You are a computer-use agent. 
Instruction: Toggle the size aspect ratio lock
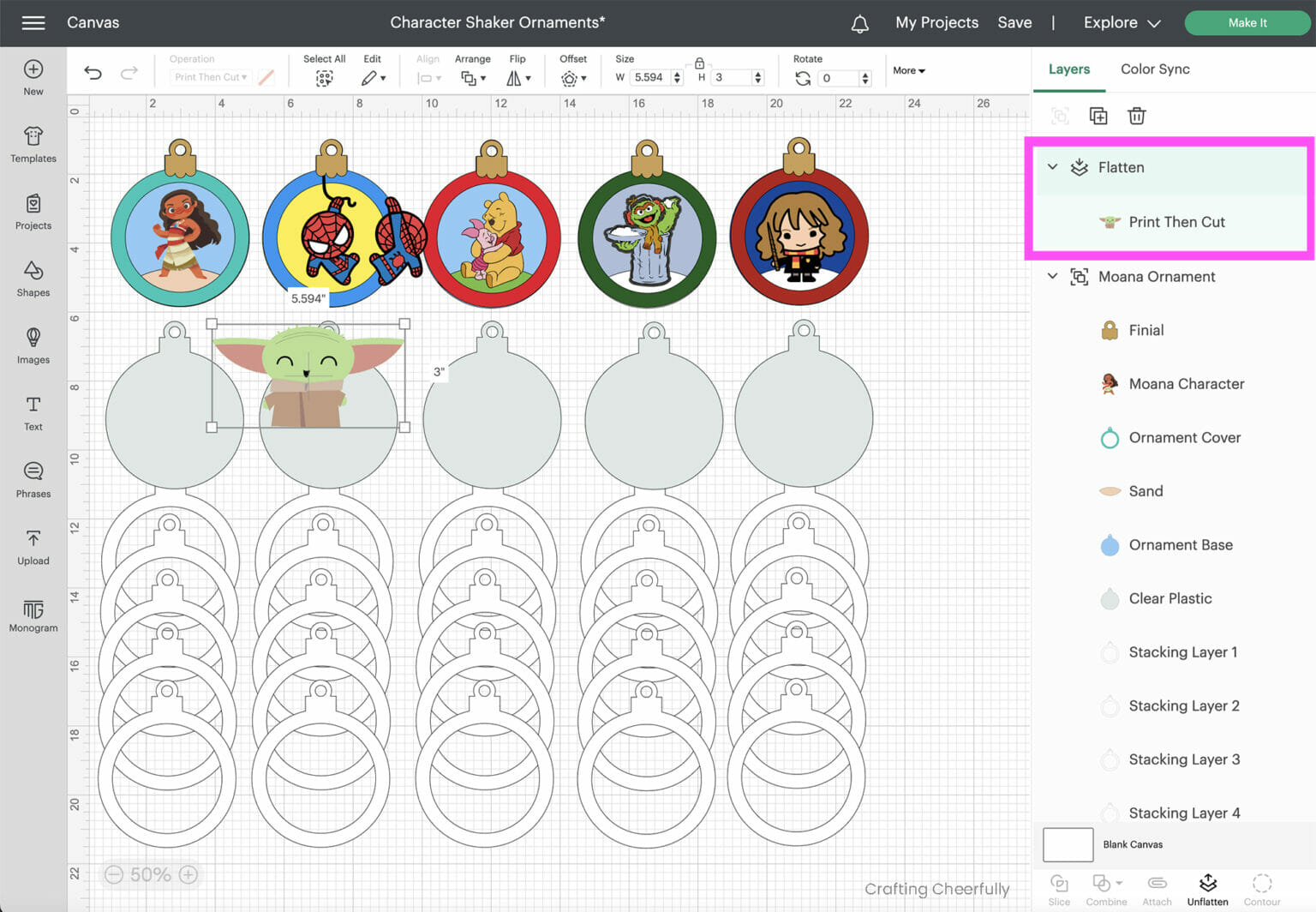699,63
